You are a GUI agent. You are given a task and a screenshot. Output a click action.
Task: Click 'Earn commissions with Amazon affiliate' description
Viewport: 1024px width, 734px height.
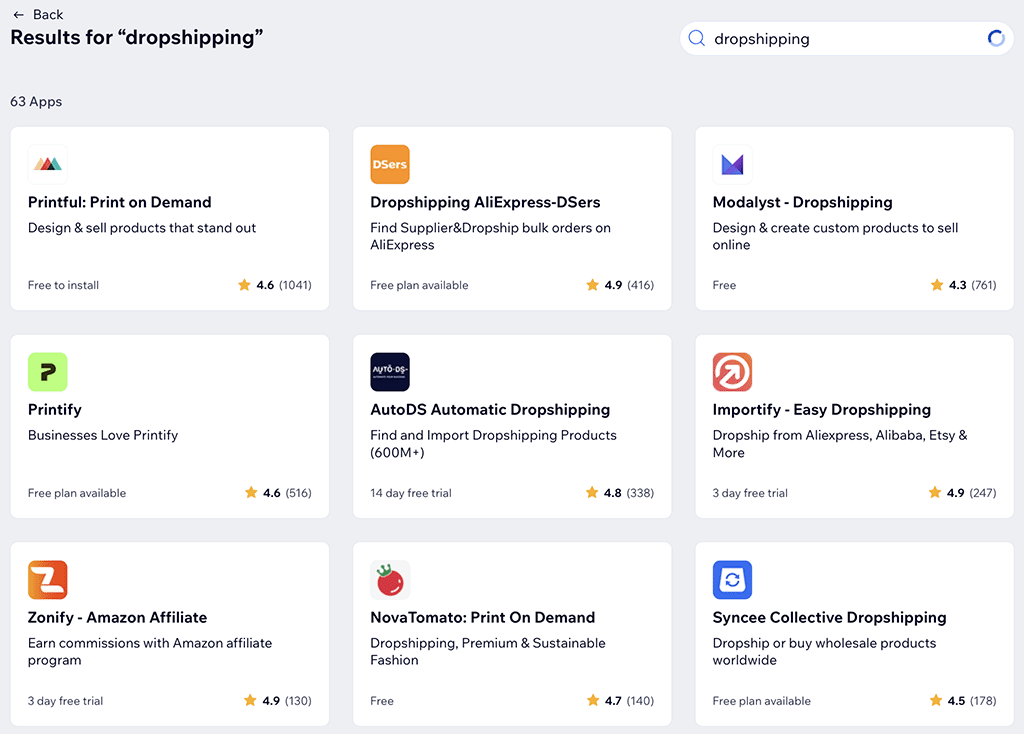[150, 652]
